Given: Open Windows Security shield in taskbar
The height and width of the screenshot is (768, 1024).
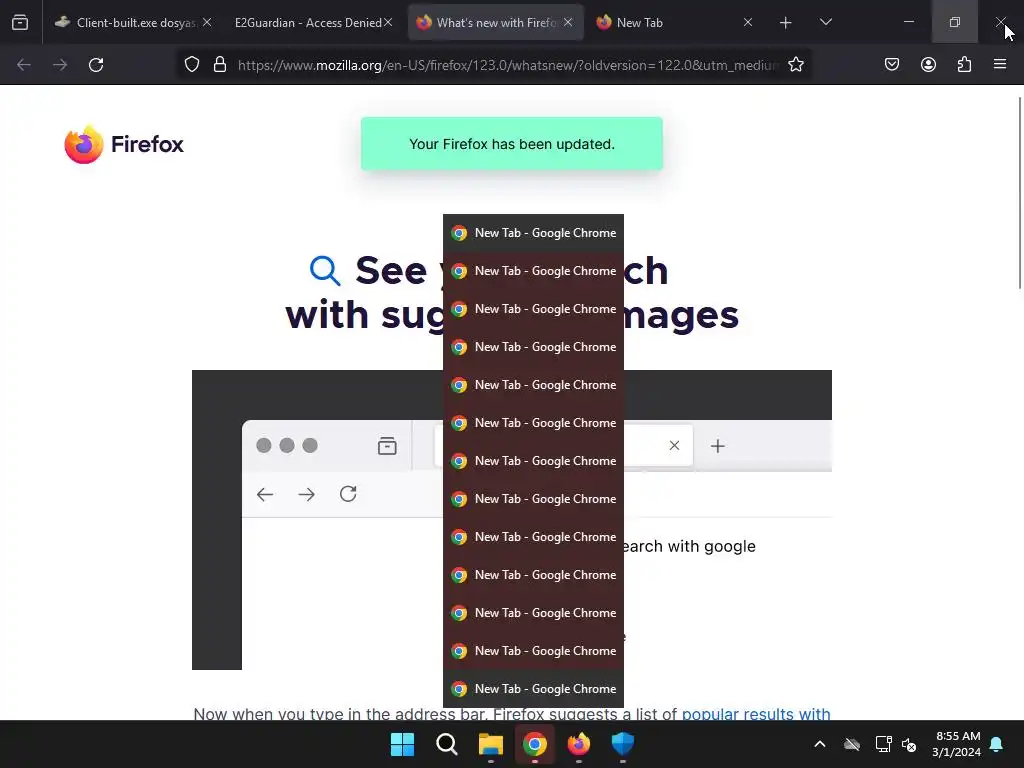Looking at the screenshot, I should 622,744.
